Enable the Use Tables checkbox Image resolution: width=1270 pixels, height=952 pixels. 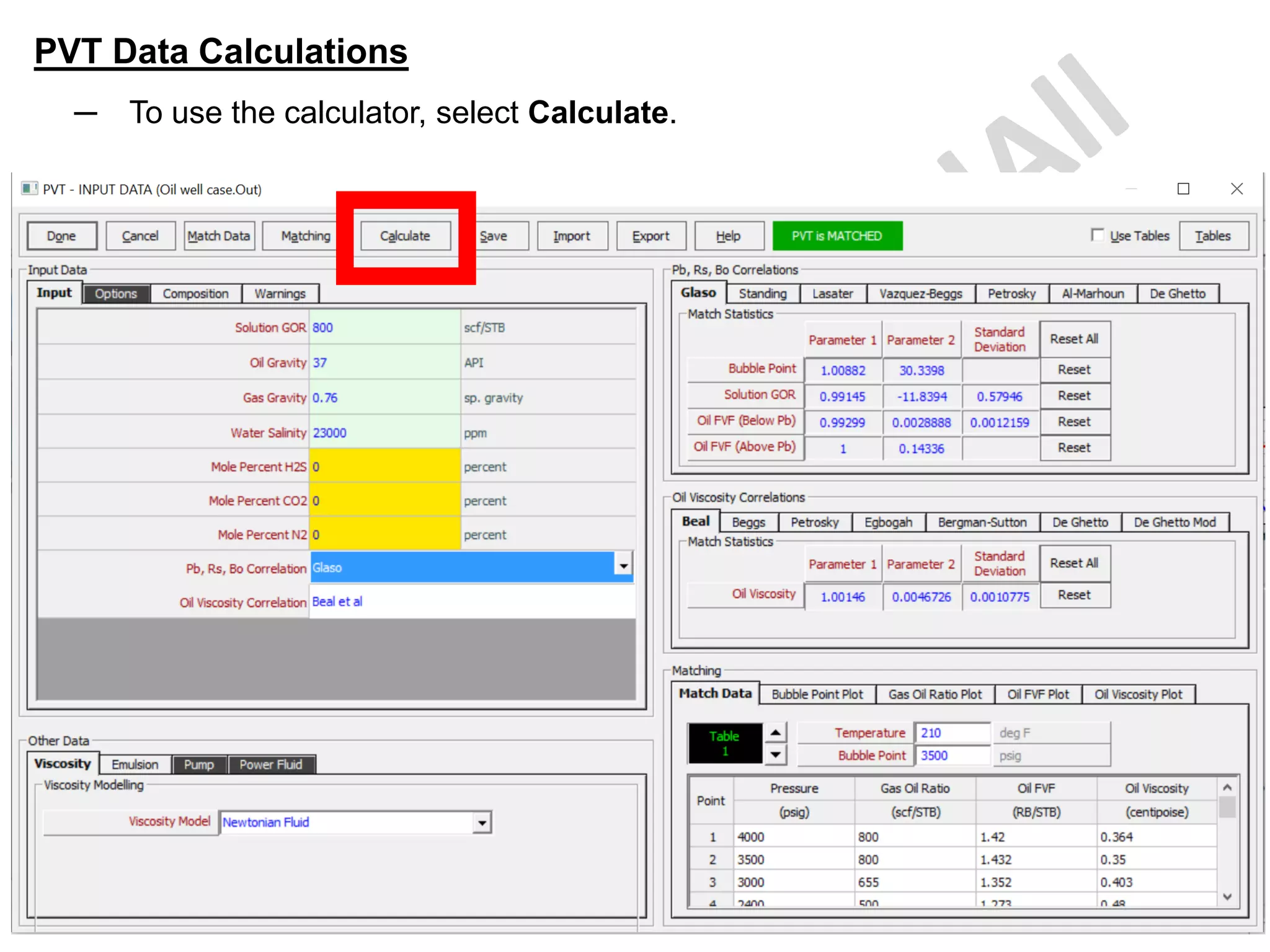[x=1098, y=235]
